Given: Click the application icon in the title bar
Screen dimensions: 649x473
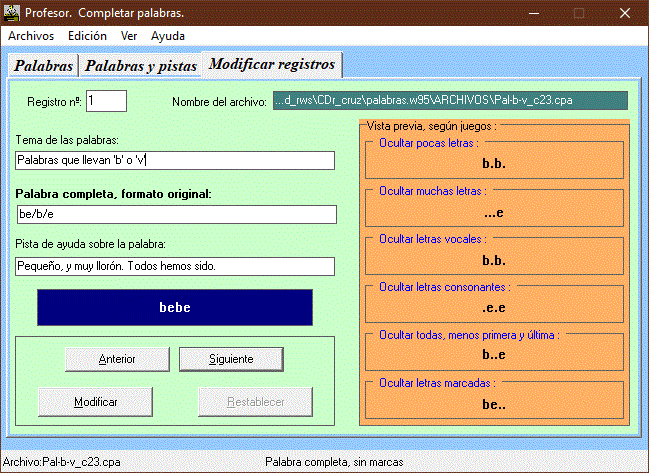Looking at the screenshot, I should pyautogui.click(x=12, y=13).
